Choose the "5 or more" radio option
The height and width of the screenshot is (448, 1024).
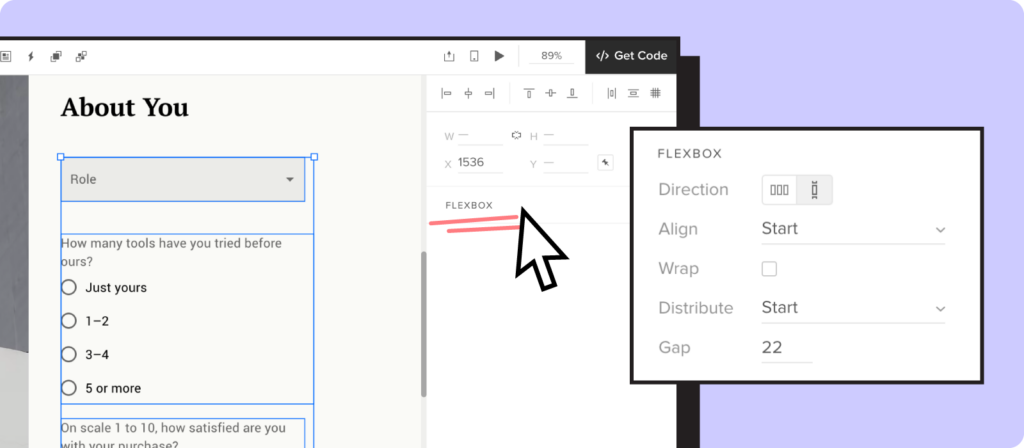(x=69, y=388)
